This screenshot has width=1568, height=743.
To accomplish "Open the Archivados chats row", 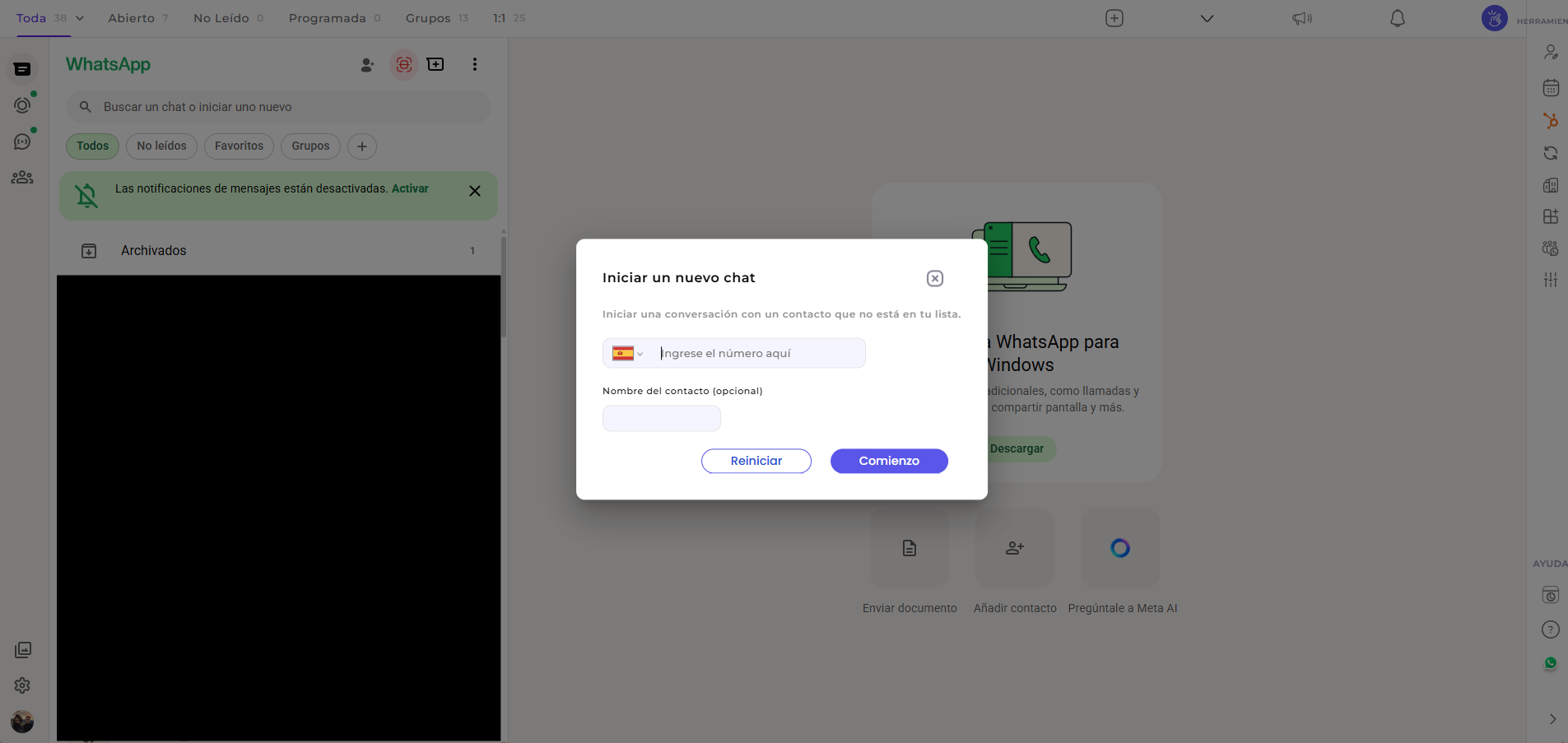I will click(278, 251).
